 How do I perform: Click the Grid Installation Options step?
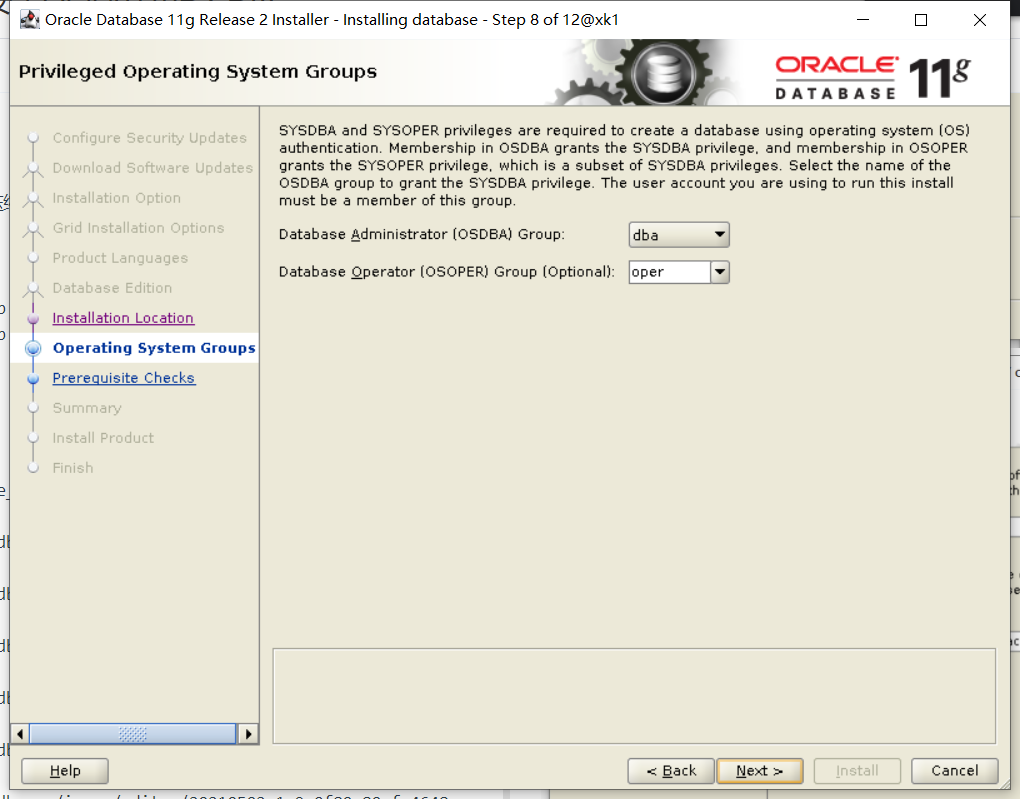(138, 228)
